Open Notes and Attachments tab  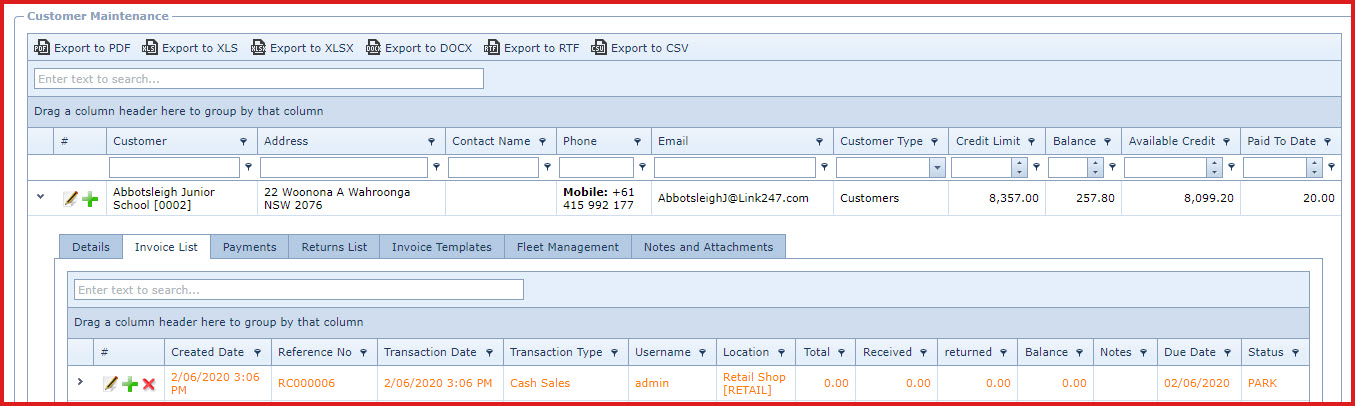point(708,247)
